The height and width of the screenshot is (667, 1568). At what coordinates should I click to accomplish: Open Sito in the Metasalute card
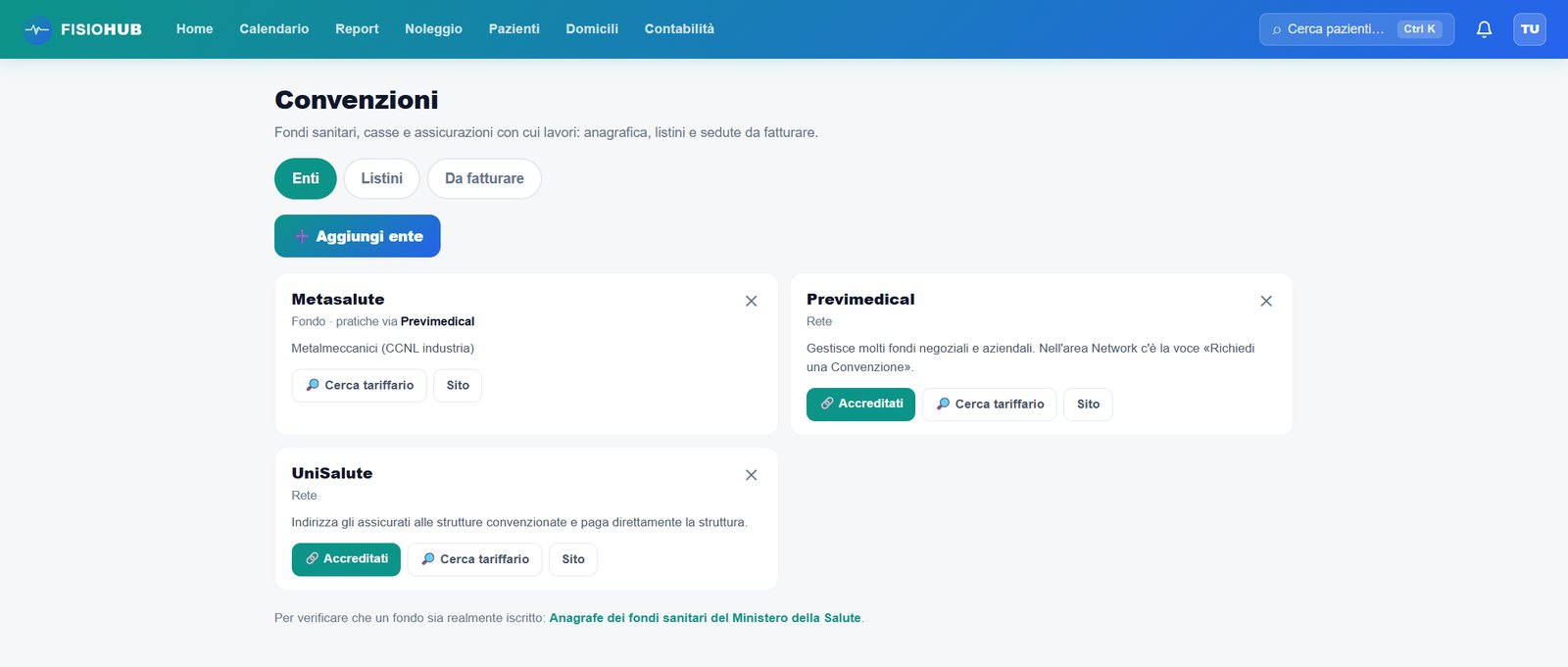(458, 386)
